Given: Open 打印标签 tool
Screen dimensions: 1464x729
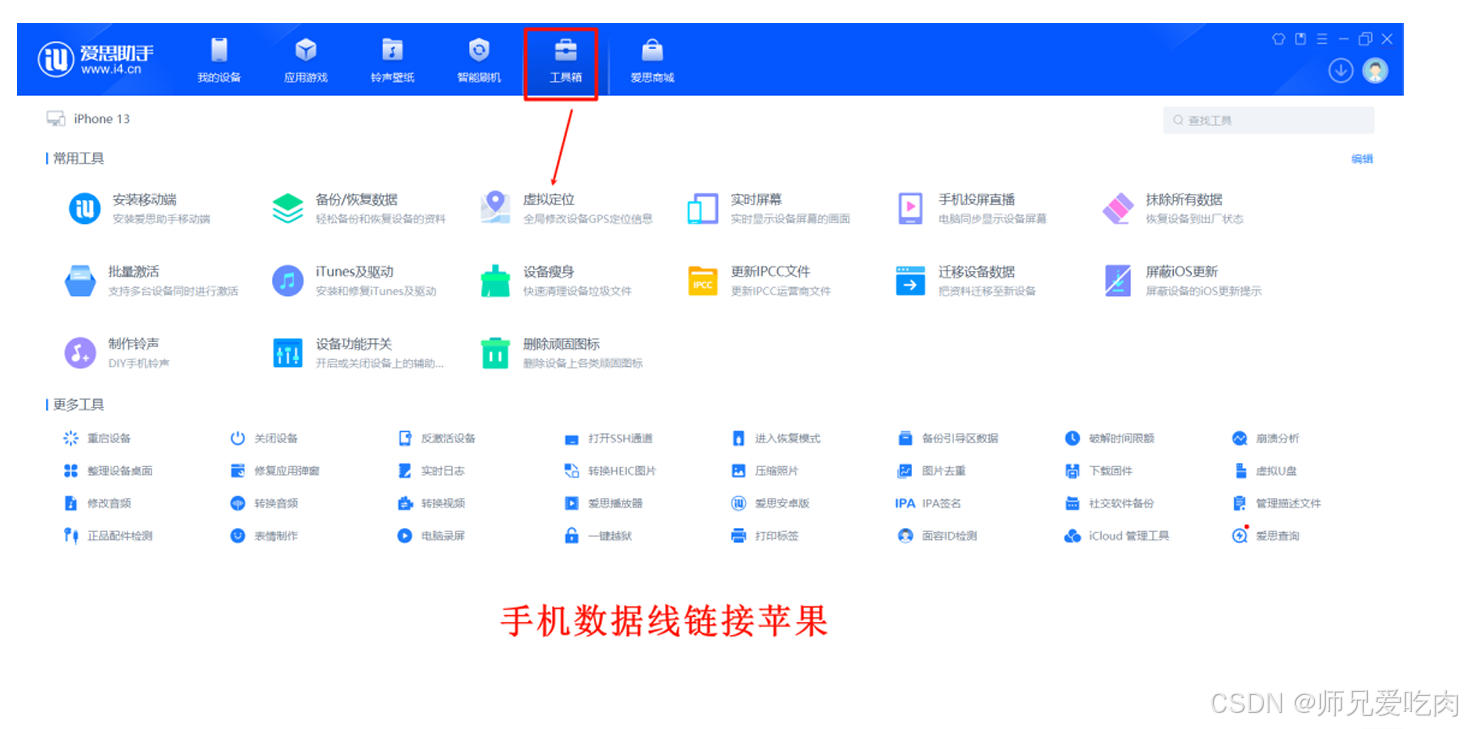Looking at the screenshot, I should click(x=765, y=536).
